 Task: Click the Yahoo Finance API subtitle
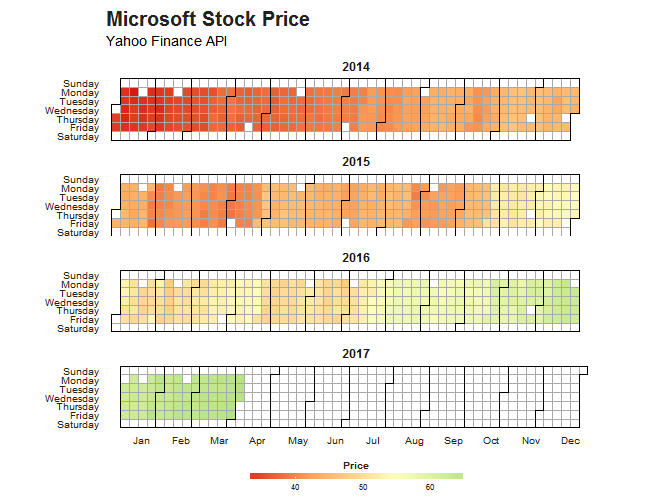point(166,42)
